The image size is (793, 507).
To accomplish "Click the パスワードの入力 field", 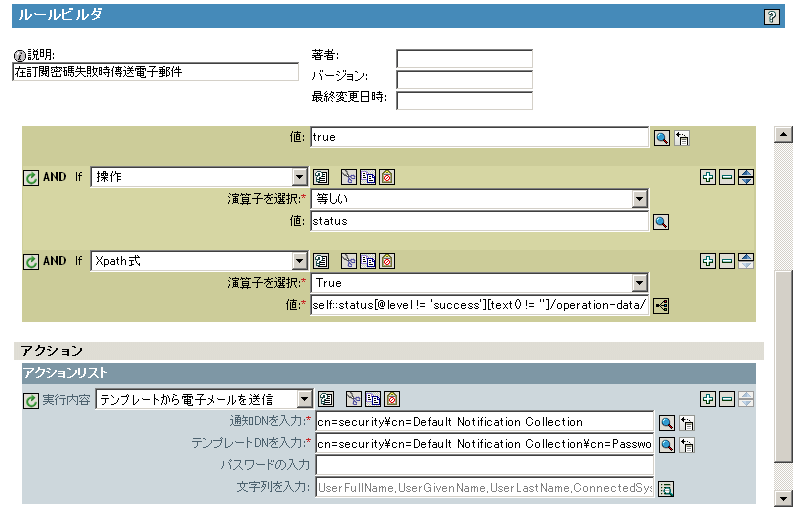I will tap(484, 465).
